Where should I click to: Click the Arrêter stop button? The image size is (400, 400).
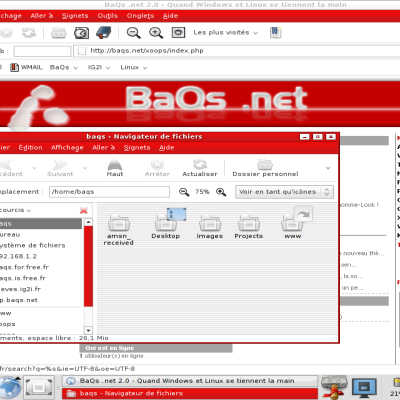157,168
